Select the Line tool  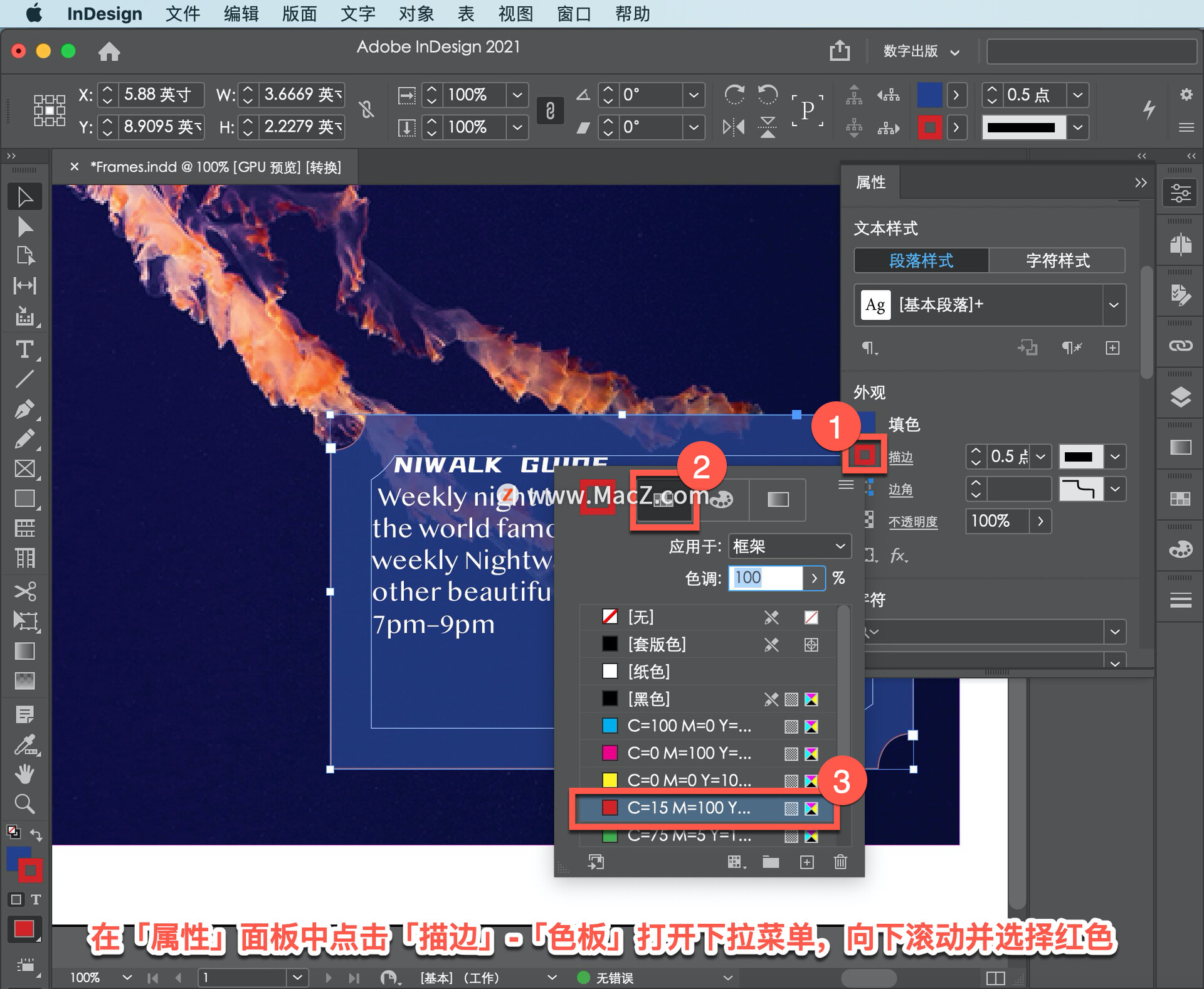pos(24,379)
